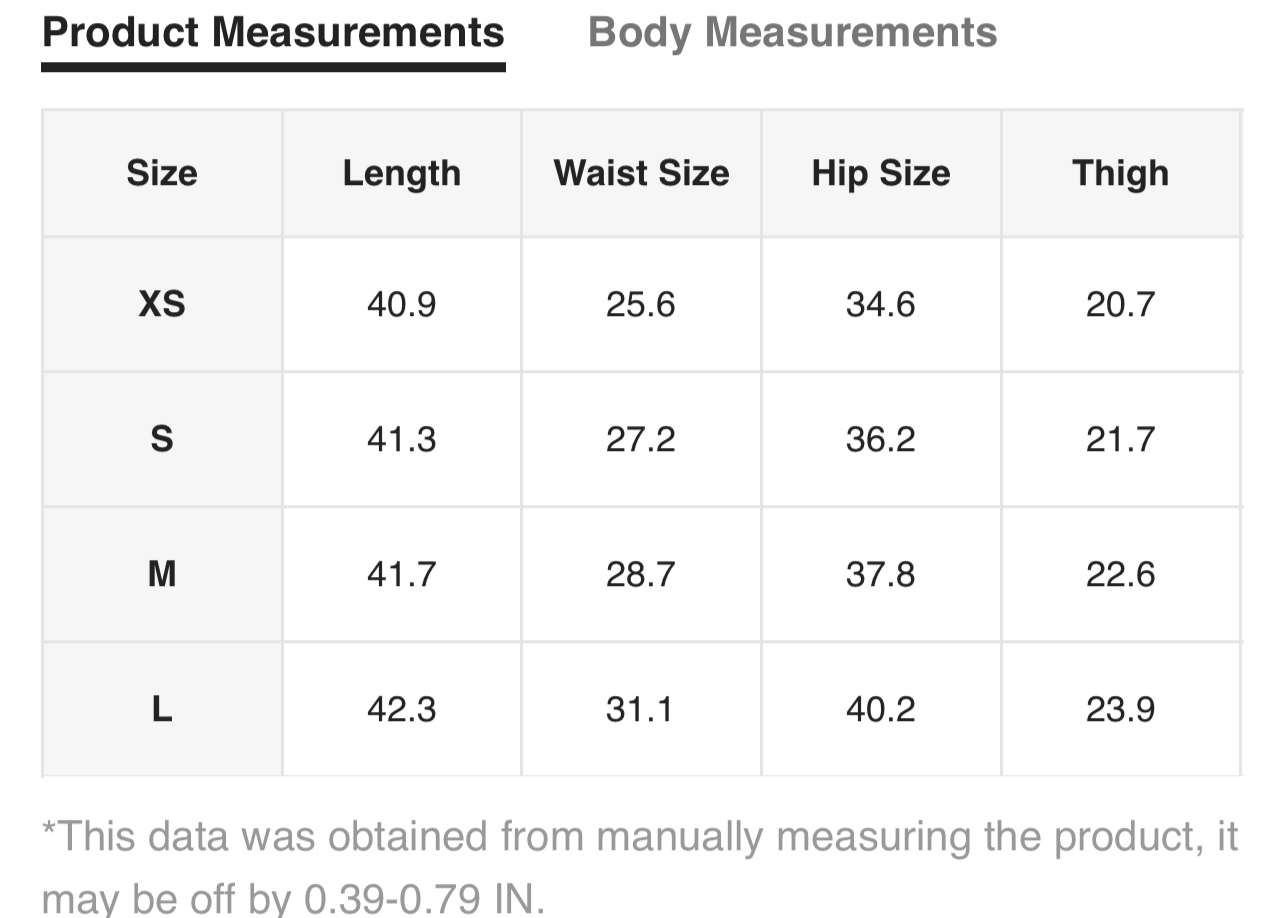The width and height of the screenshot is (1284, 918).
Task: Click the L waist value 31.1
Action: 641,709
